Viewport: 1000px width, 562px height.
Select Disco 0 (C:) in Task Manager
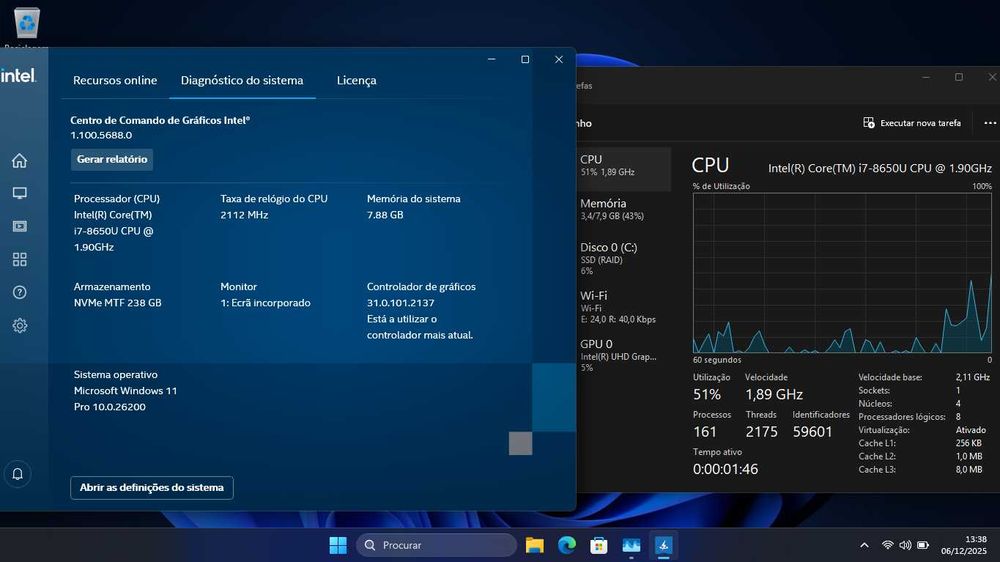tap(623, 258)
